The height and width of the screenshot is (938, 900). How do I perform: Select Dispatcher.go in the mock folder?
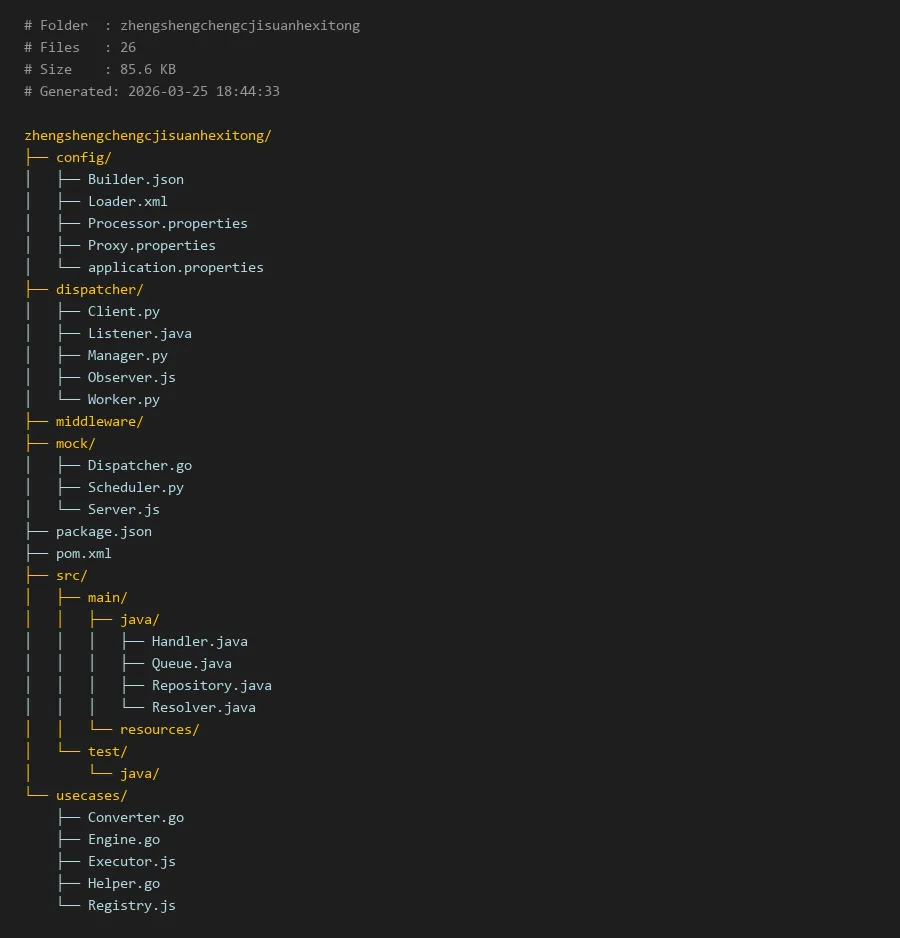139,465
